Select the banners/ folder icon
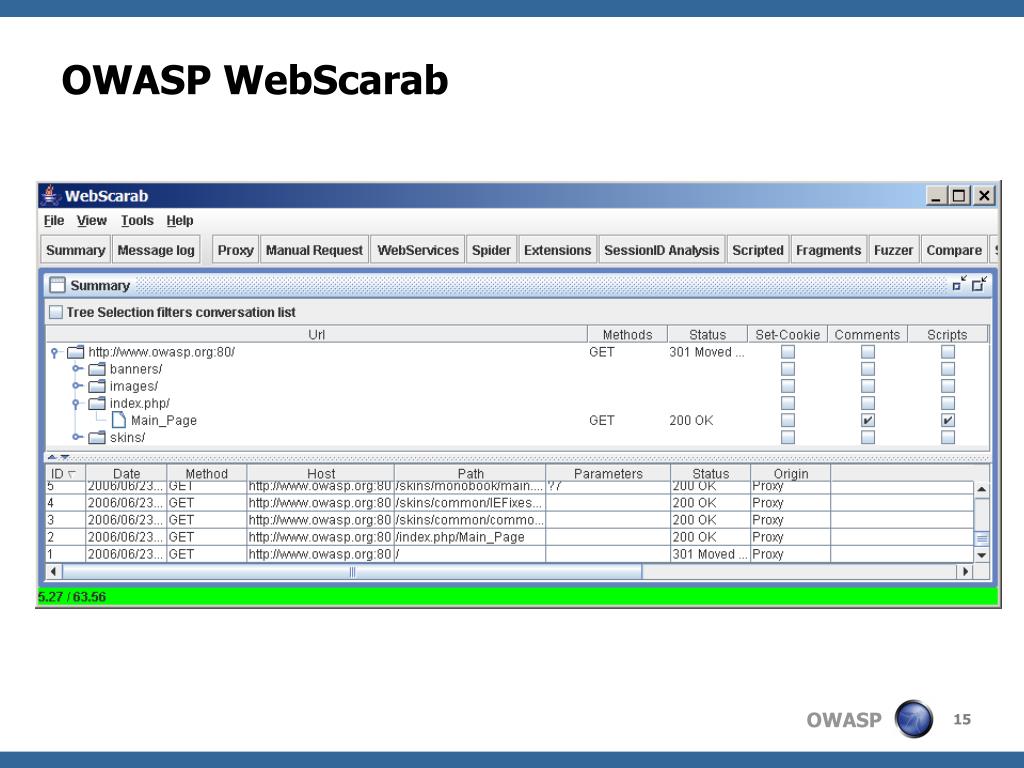This screenshot has width=1024, height=768. coord(97,369)
